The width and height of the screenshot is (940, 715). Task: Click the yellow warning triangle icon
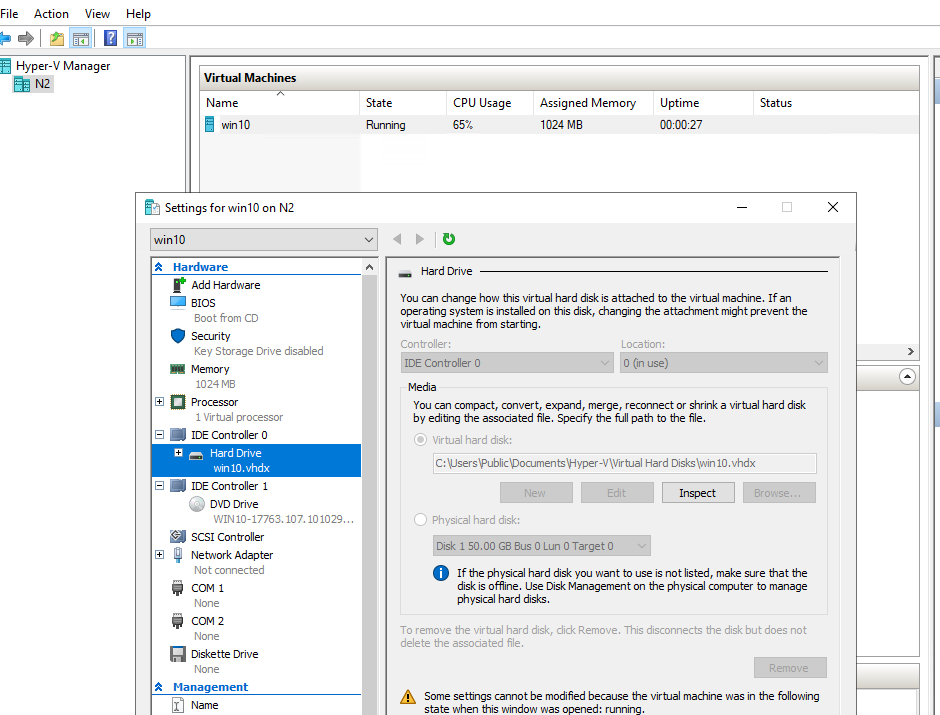[x=408, y=696]
